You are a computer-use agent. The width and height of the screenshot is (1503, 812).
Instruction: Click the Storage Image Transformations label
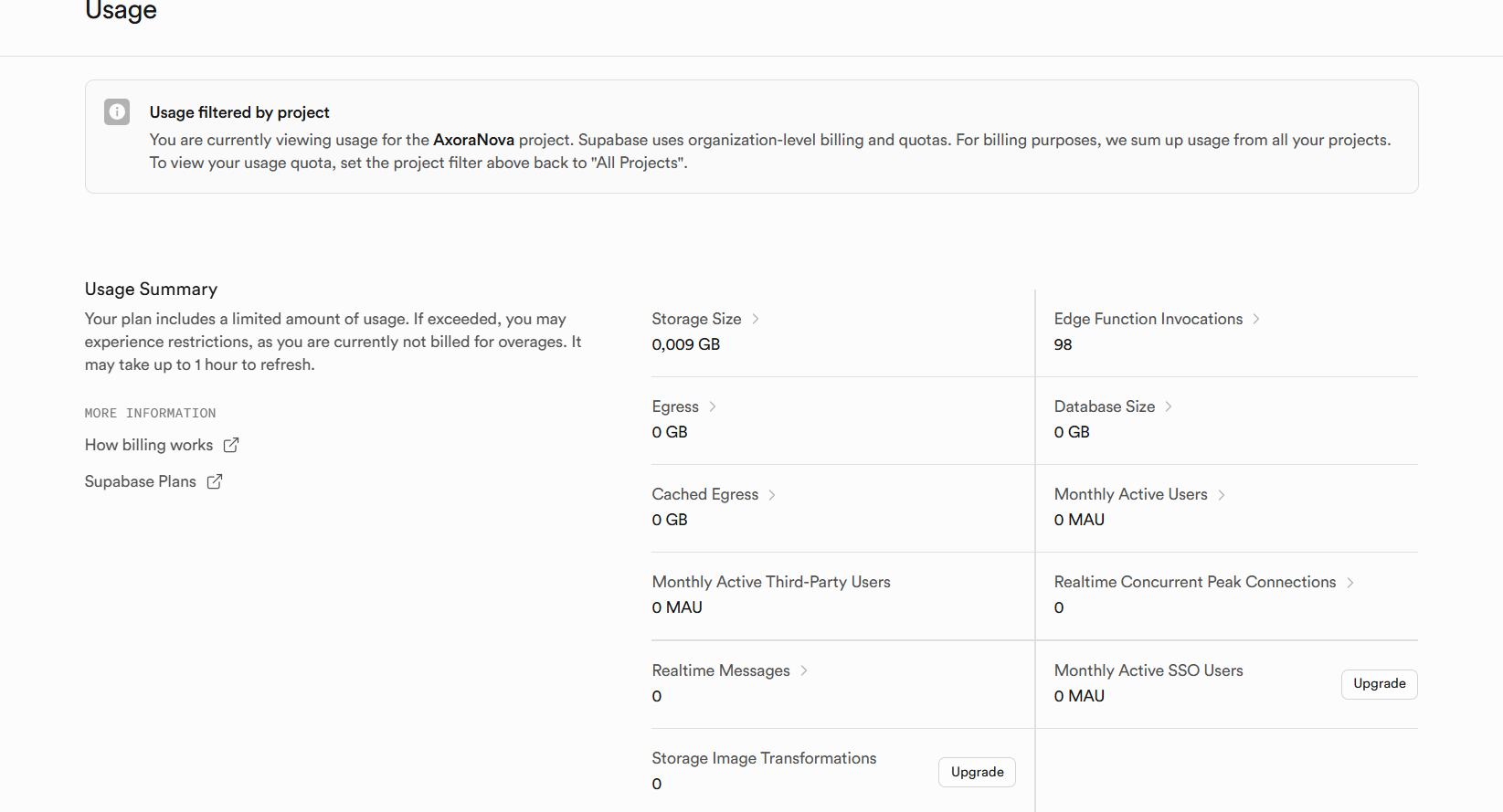point(763,758)
